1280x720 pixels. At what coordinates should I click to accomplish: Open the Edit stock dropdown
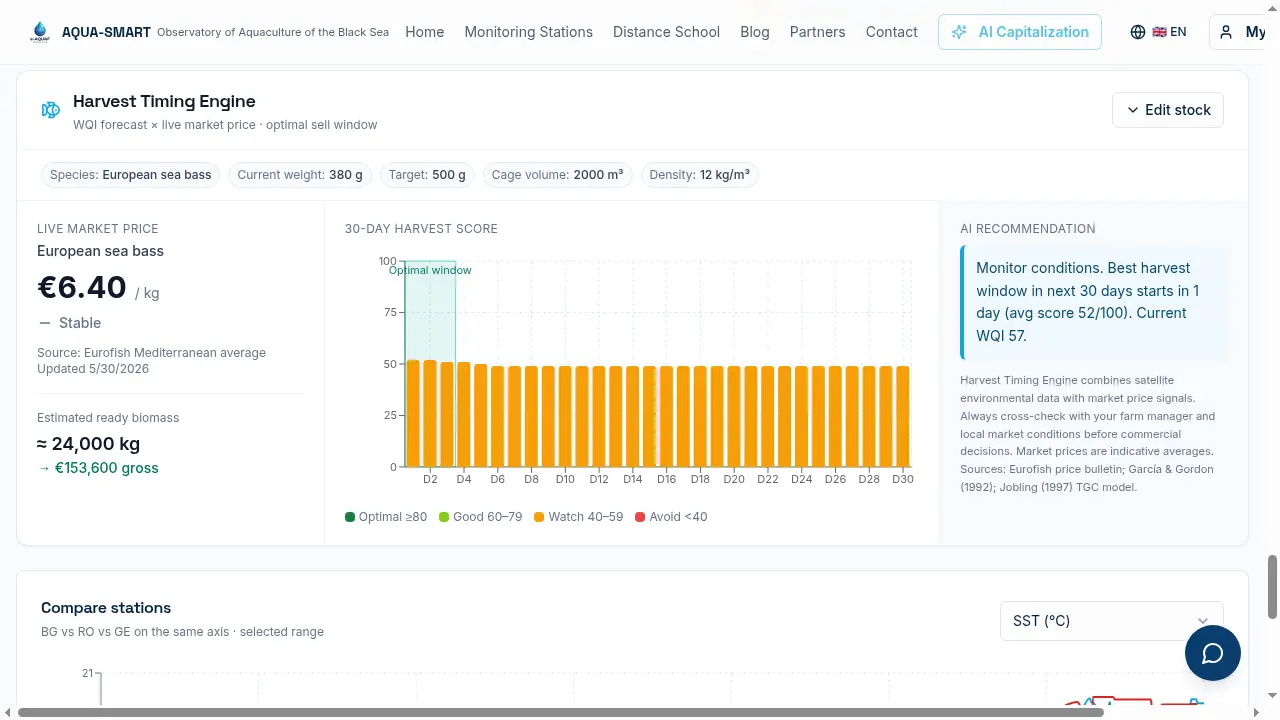tap(1168, 110)
